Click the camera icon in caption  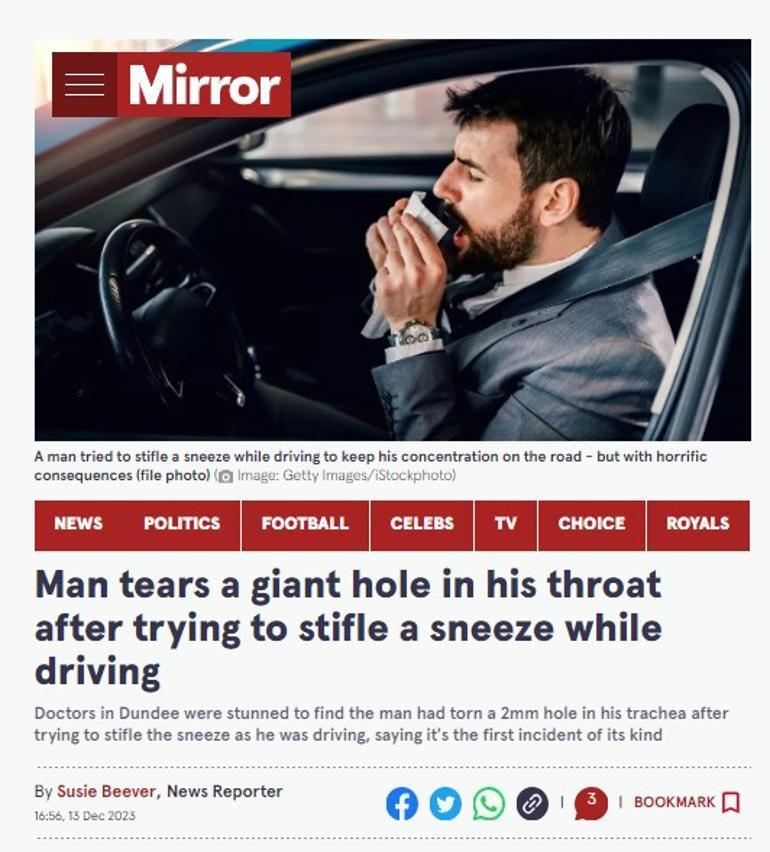[x=224, y=476]
